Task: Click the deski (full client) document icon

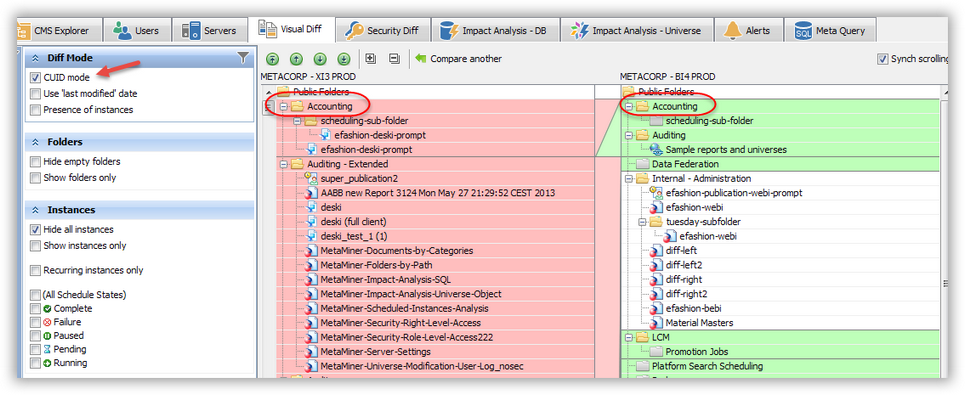Action: click(x=311, y=221)
